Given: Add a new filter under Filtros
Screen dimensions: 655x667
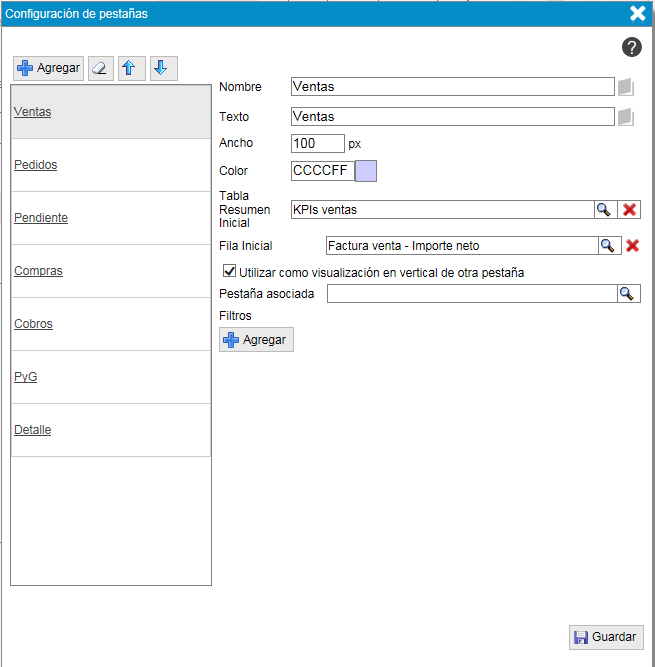Looking at the screenshot, I should click(256, 340).
